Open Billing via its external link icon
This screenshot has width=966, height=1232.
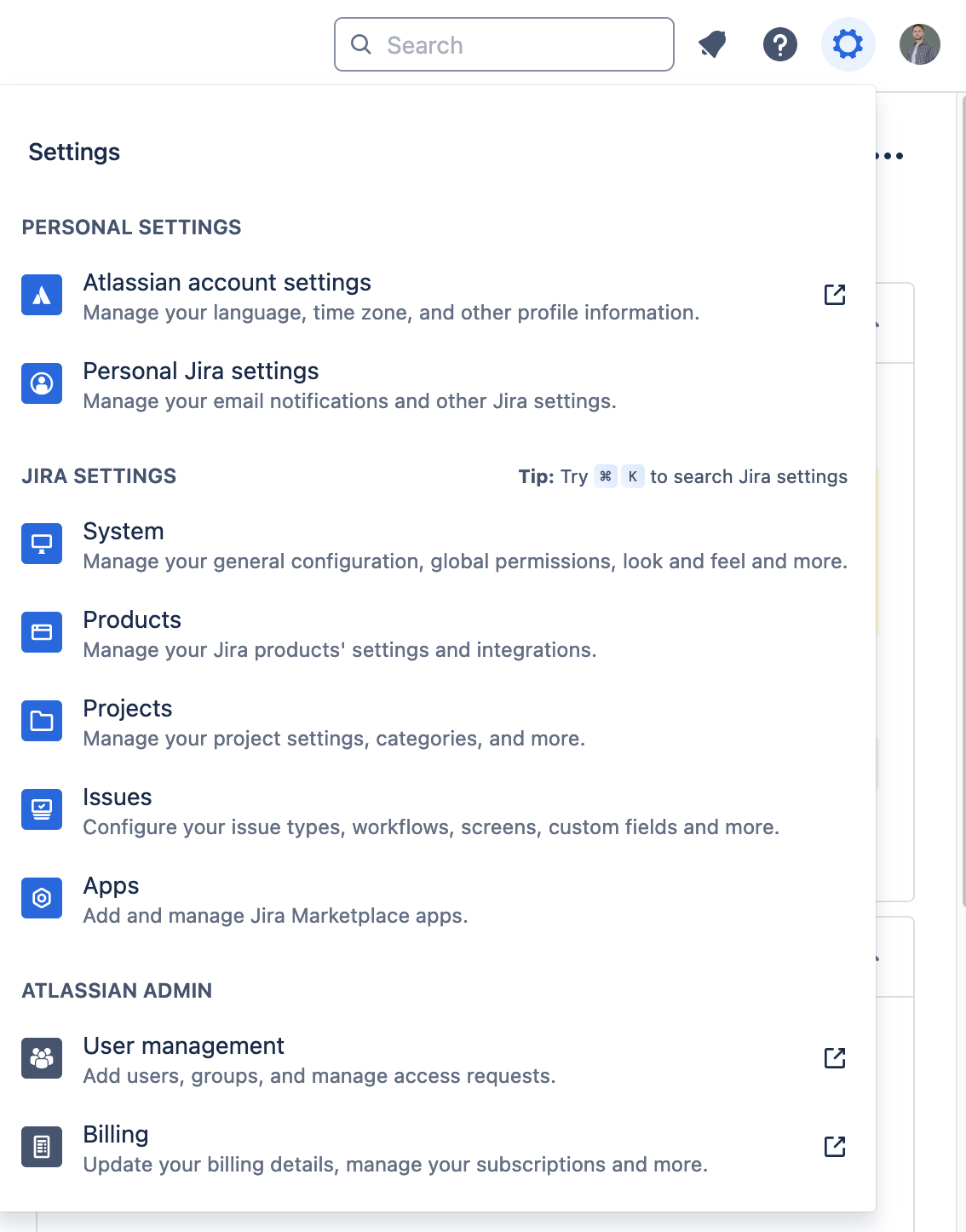click(835, 1147)
